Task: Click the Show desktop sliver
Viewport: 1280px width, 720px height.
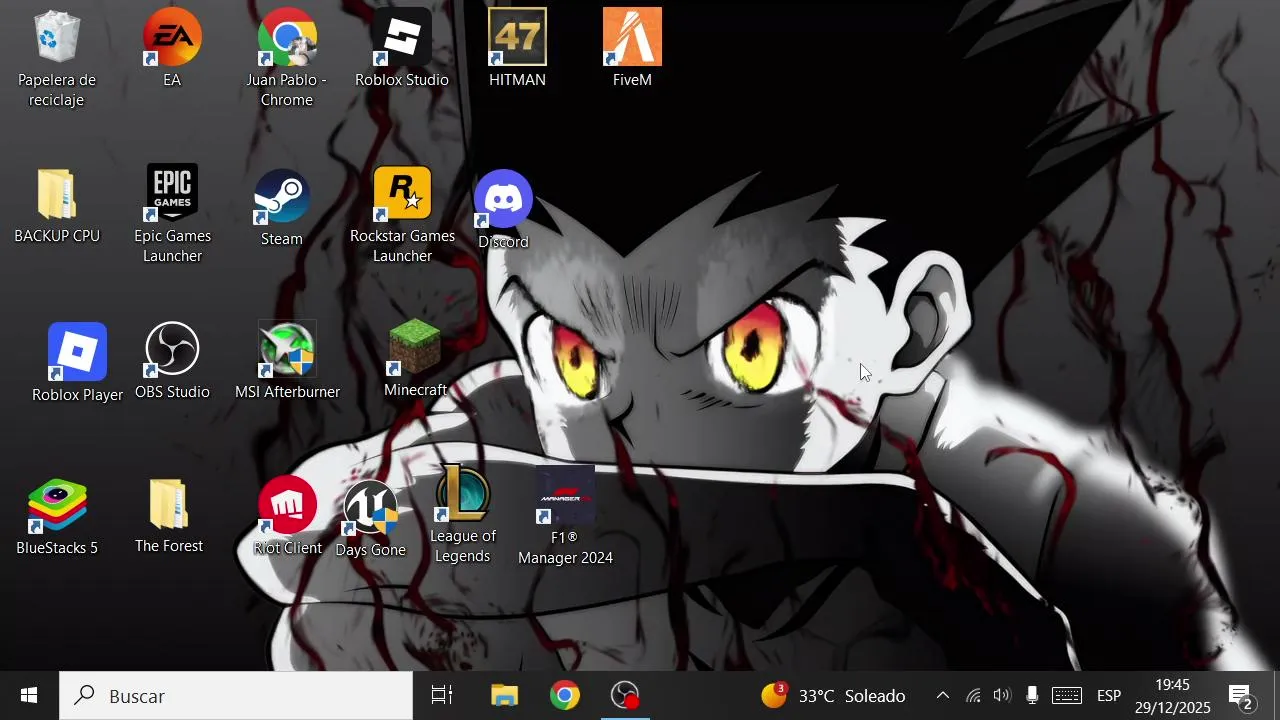Action: tap(1276, 696)
